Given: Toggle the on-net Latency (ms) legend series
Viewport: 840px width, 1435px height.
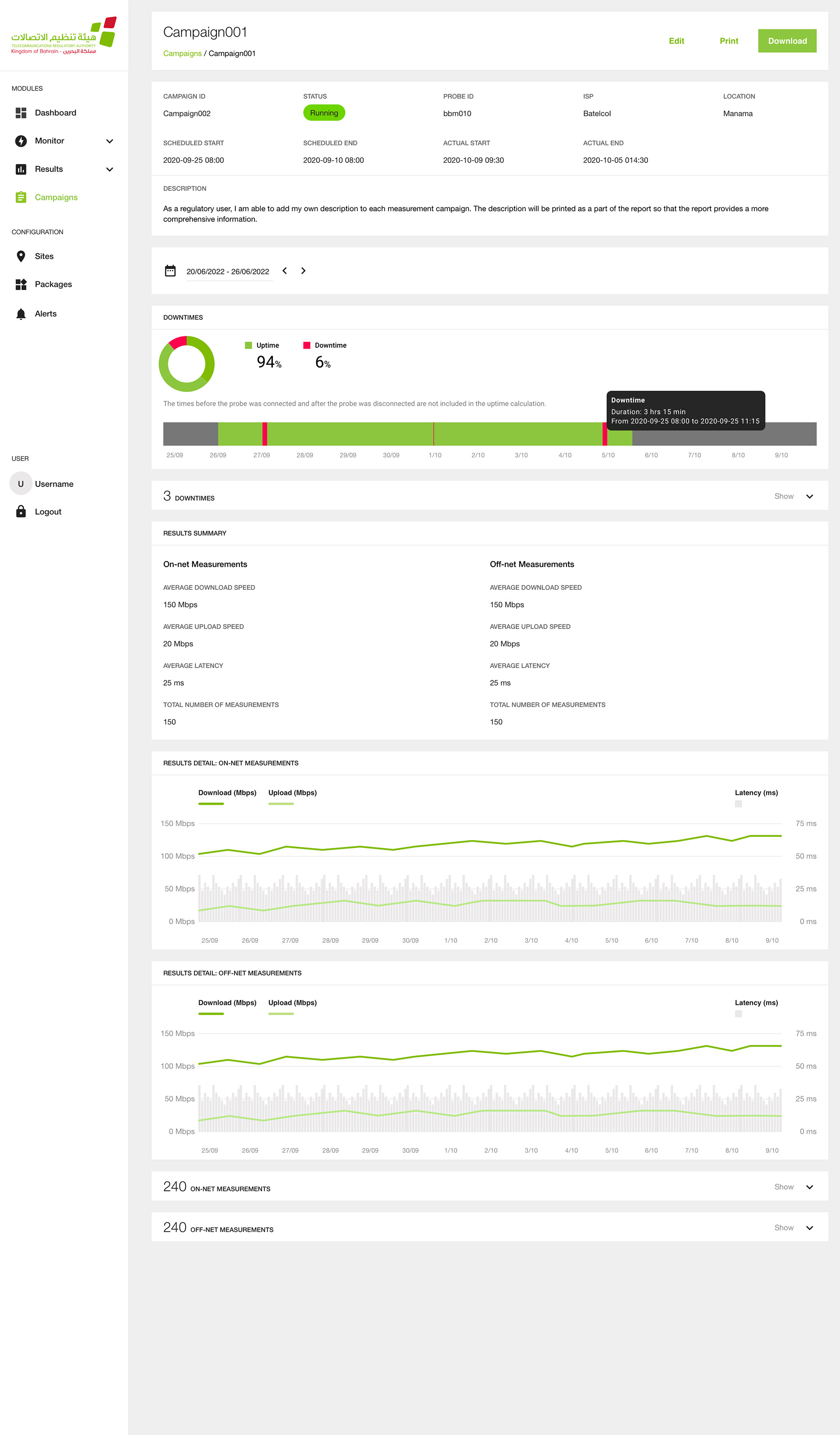Looking at the screenshot, I should click(x=756, y=793).
